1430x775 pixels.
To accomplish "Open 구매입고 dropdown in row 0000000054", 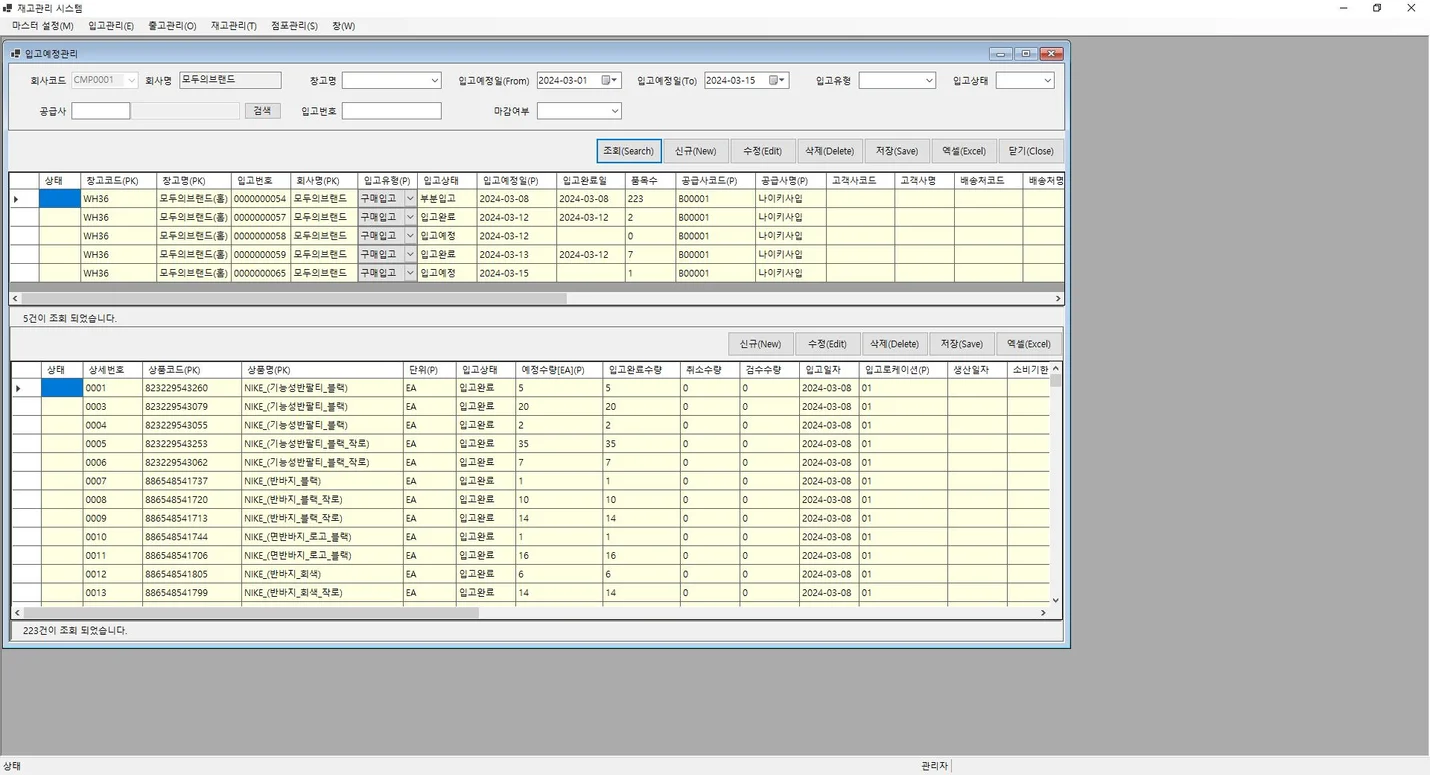I will 410,198.
